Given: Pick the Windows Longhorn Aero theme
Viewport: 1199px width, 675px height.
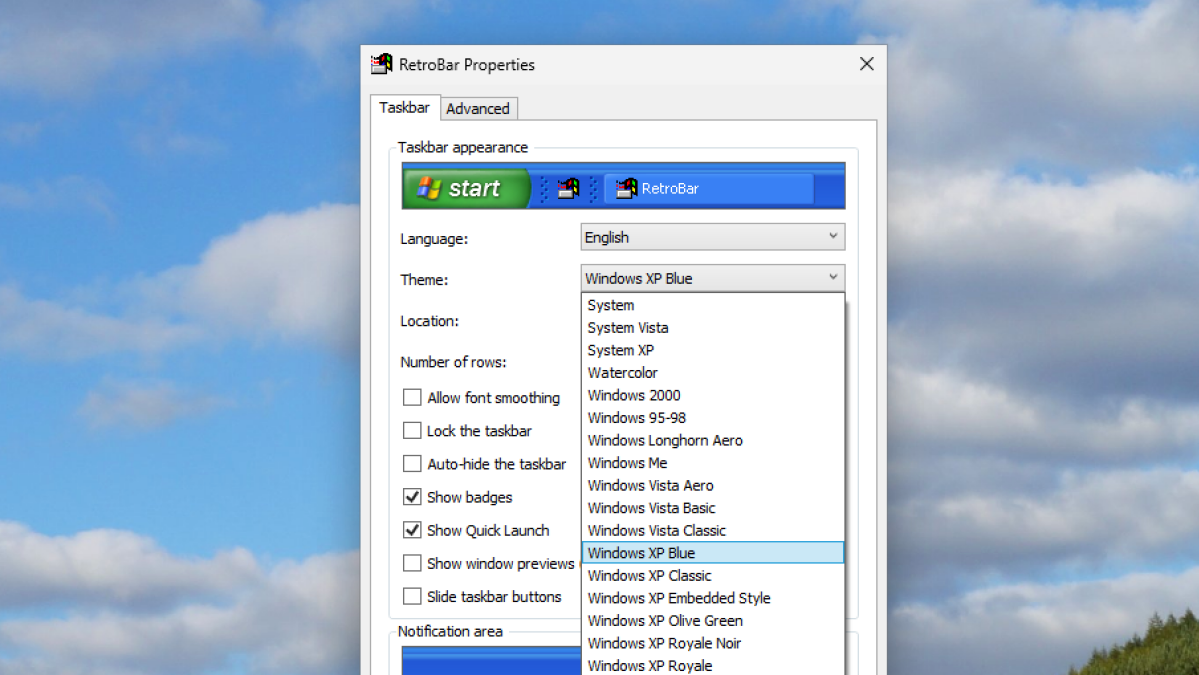Looking at the screenshot, I should point(713,440).
